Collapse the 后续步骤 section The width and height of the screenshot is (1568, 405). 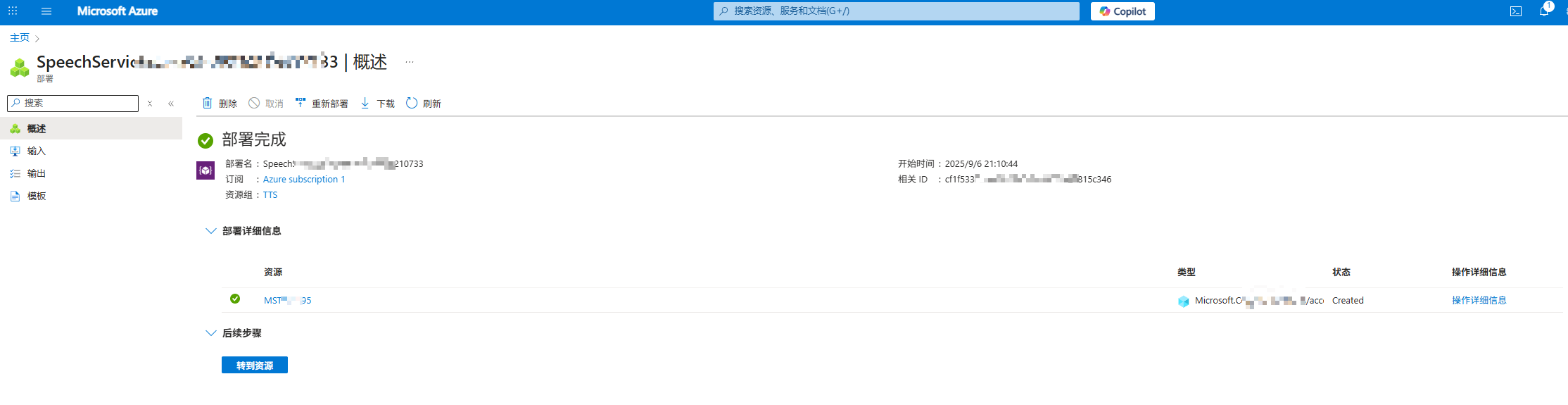point(233,333)
